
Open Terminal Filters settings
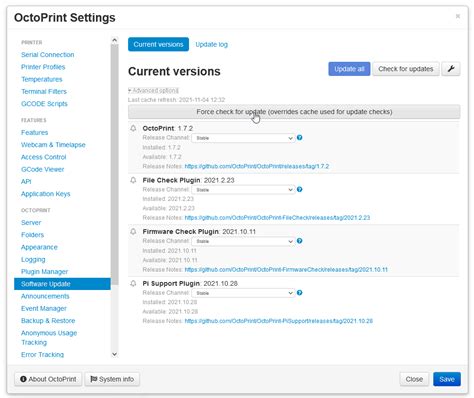44,91
